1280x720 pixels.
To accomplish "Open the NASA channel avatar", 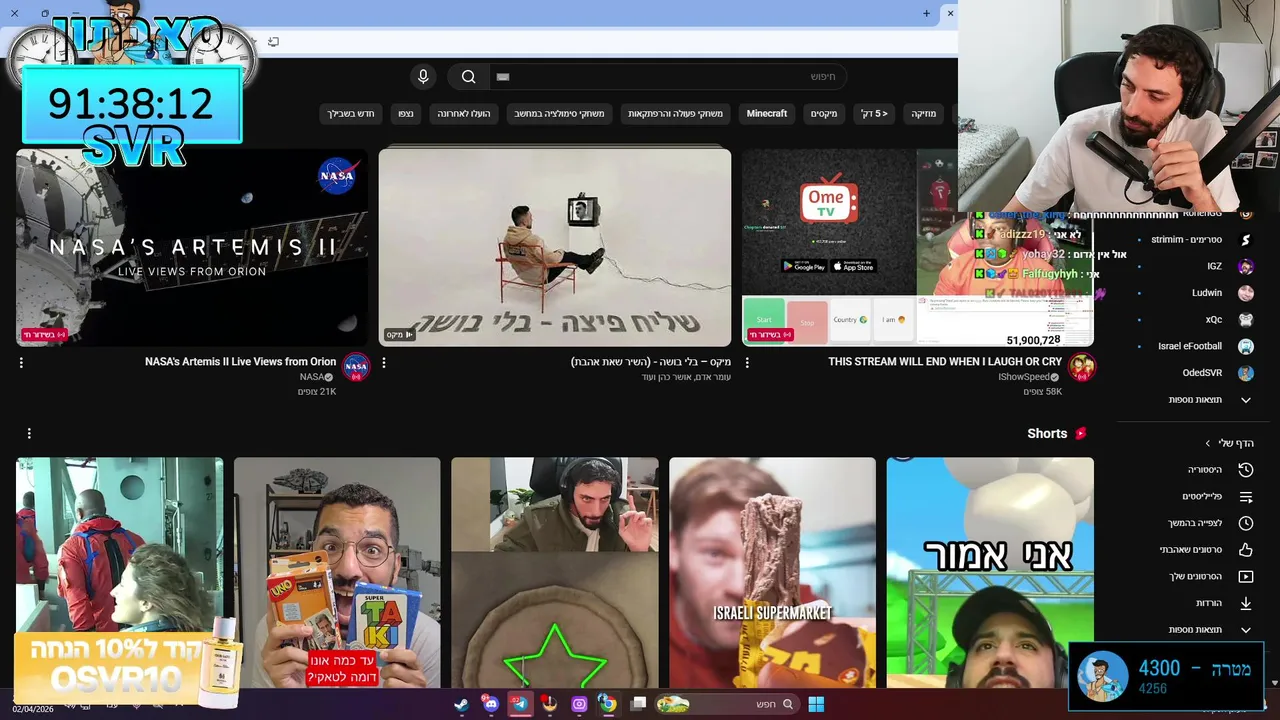I will pos(356,368).
